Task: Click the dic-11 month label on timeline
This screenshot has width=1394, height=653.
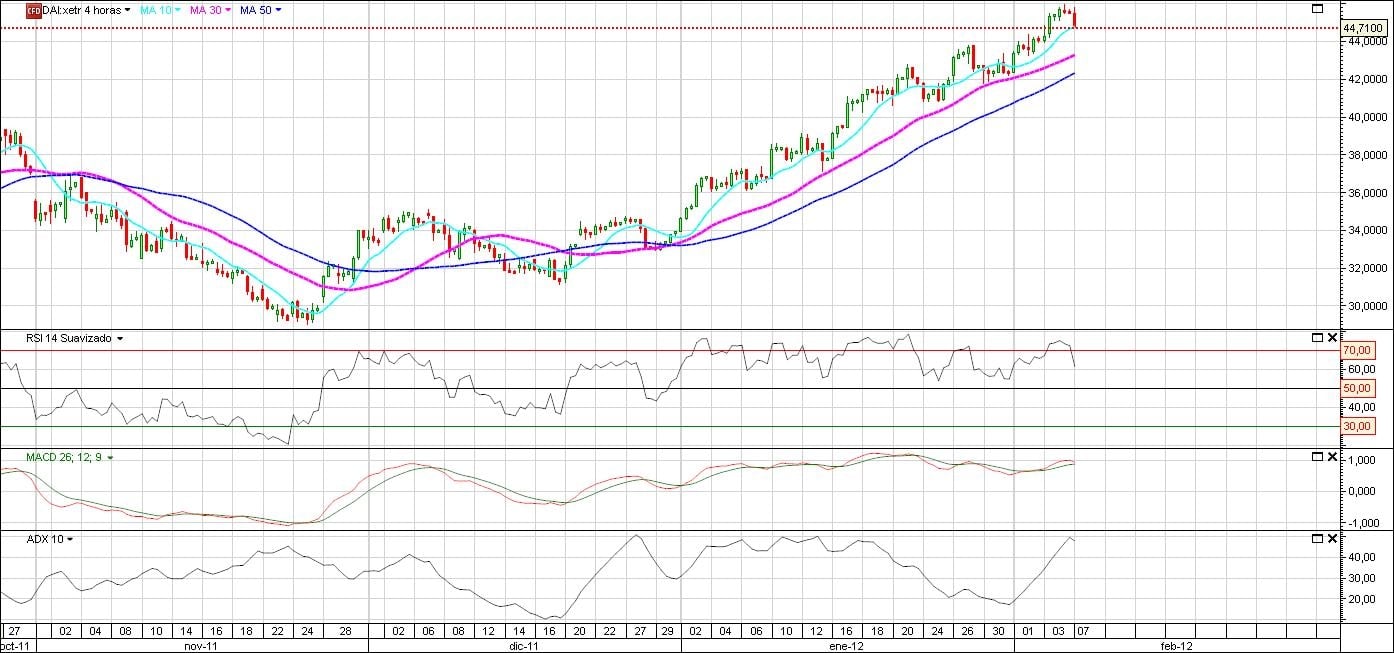Action: click(525, 646)
